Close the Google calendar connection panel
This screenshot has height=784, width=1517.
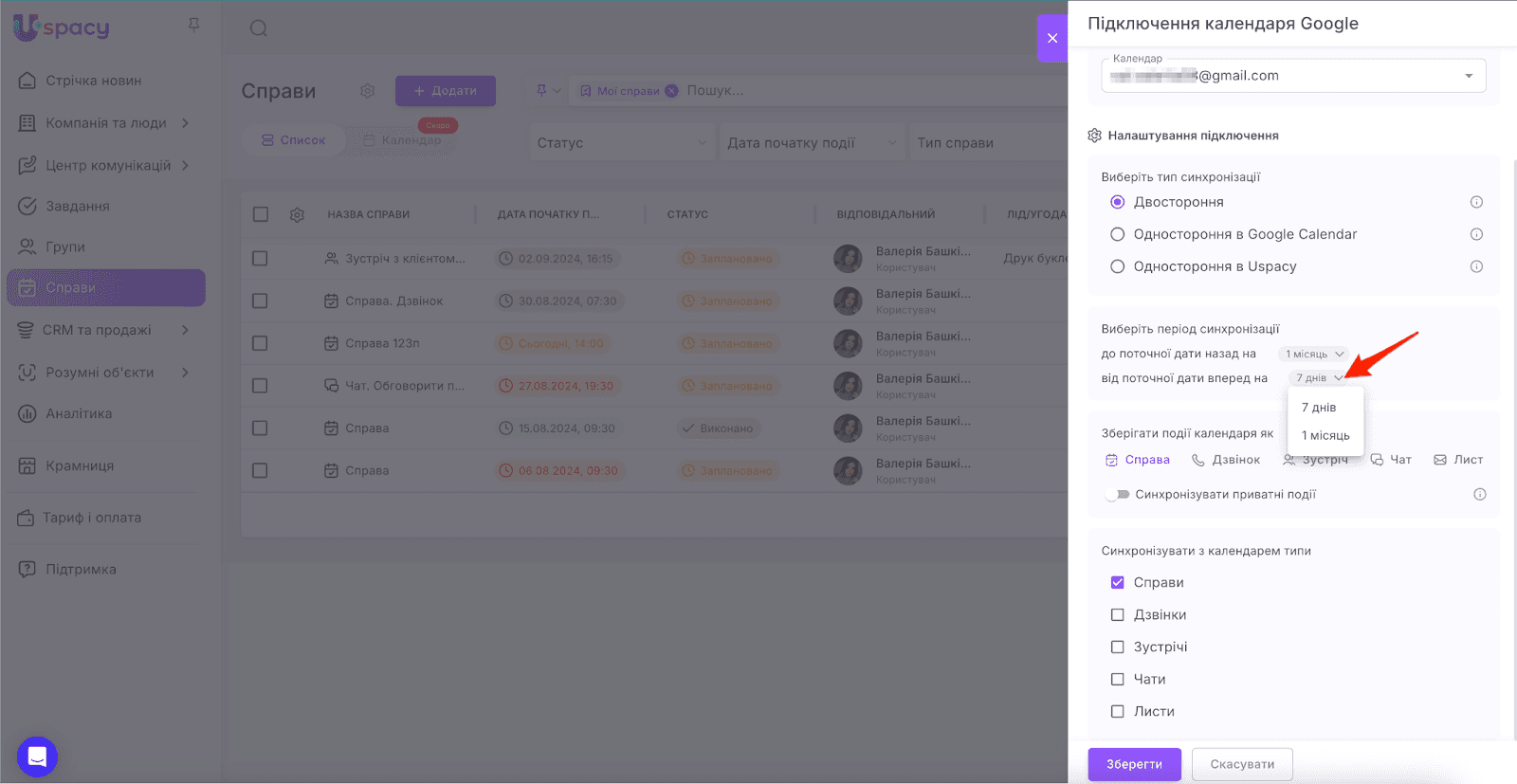1052,38
